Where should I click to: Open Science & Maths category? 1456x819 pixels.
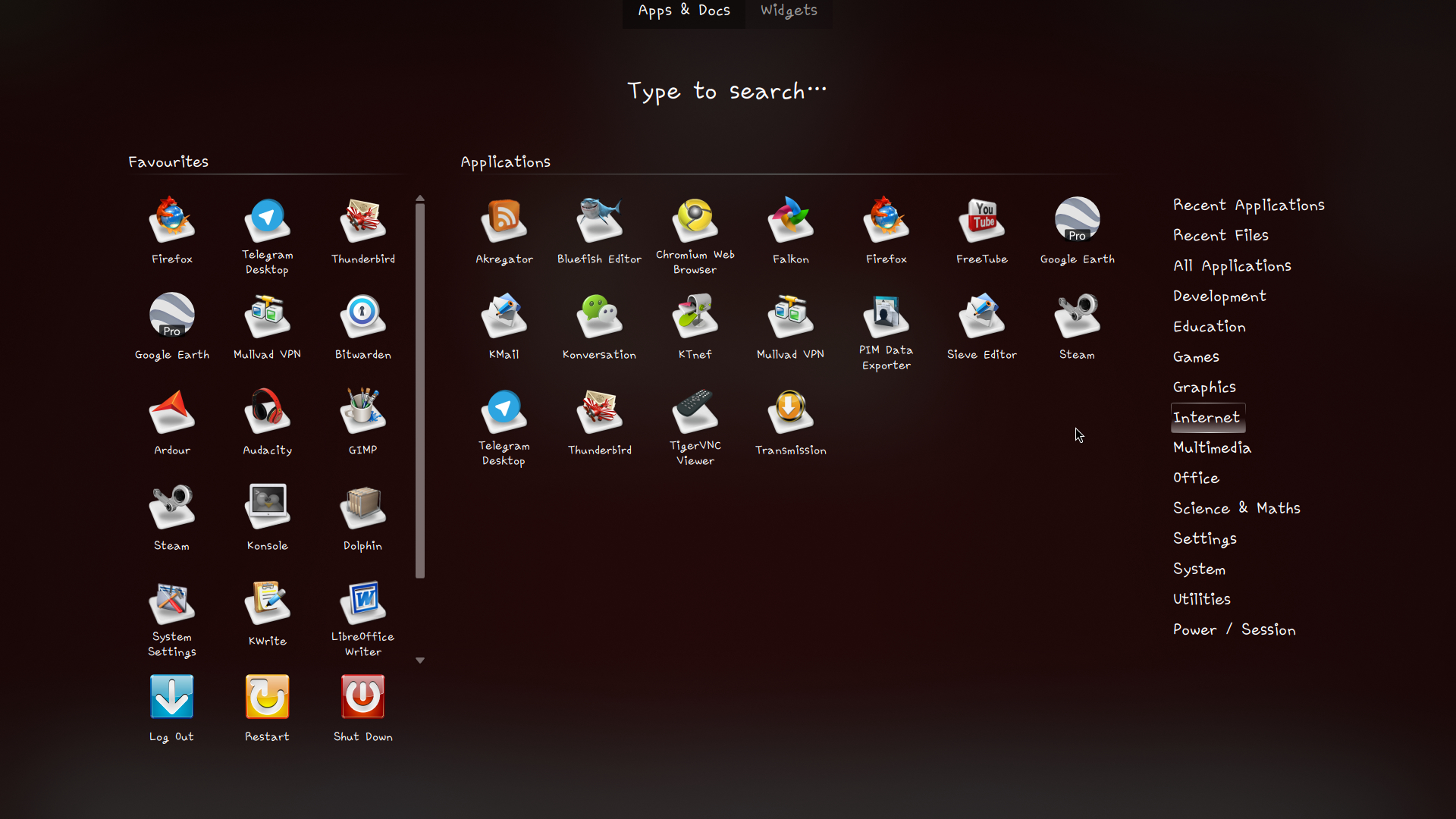pos(1237,509)
